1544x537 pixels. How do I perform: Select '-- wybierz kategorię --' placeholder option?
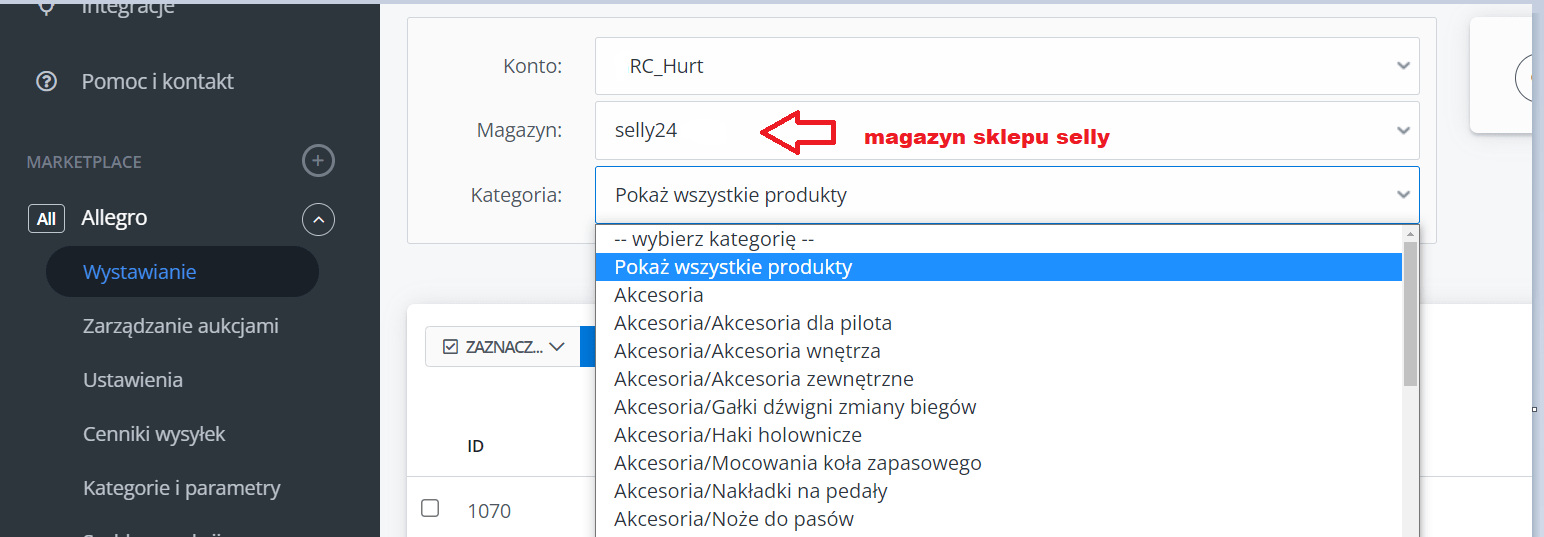pos(715,239)
